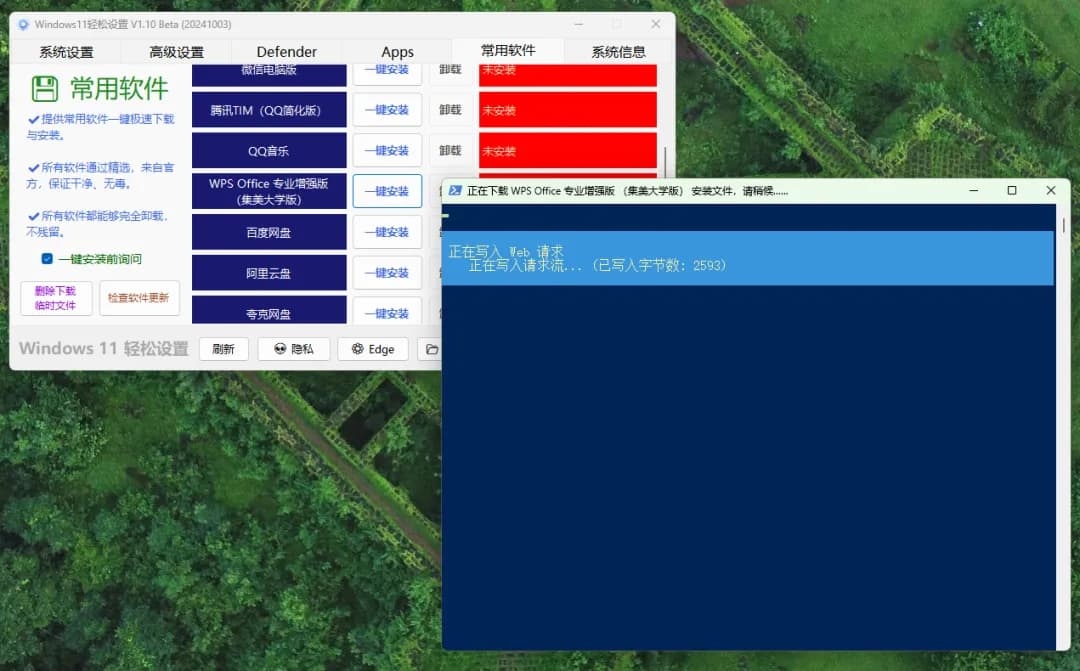Click 卸载 next to QQ音乐
1080x671 pixels.
(x=451, y=150)
